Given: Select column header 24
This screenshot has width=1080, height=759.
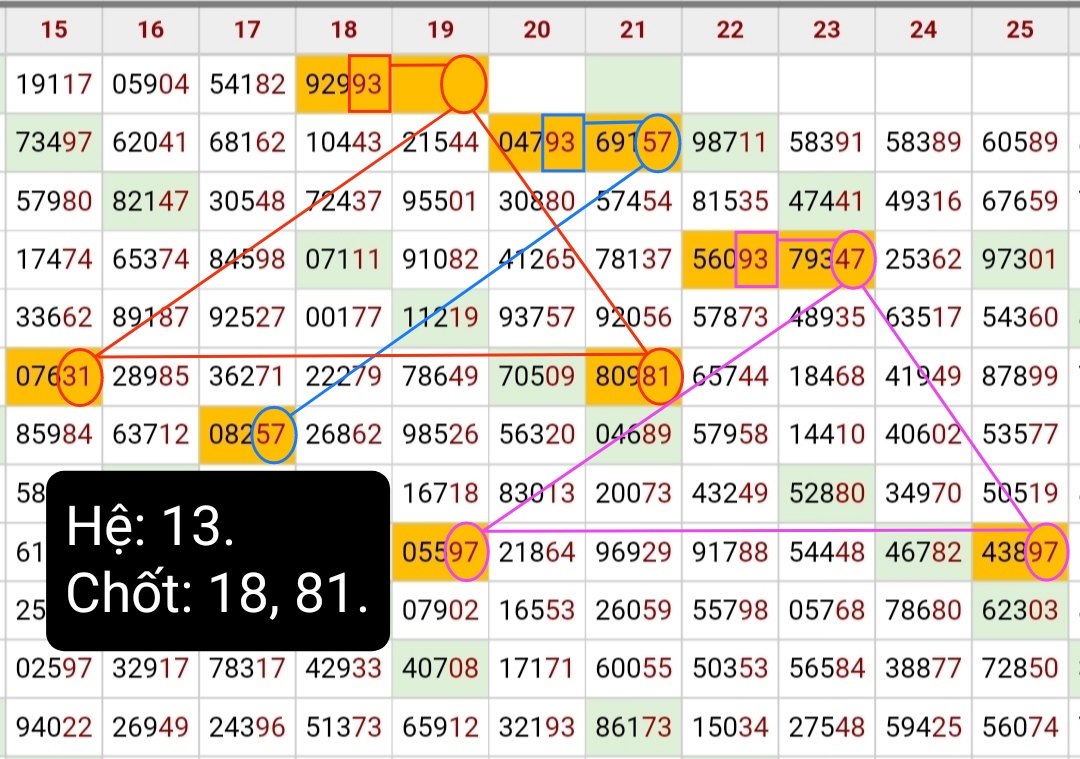Looking at the screenshot, I should [x=923, y=30].
